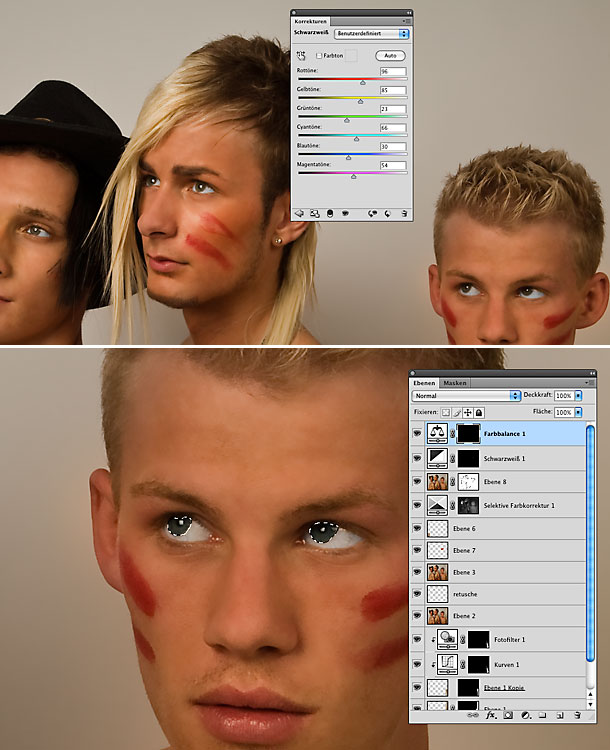The width and height of the screenshot is (610, 750).
Task: Click the Farbbalance 1 scales adjustment icon
Action: (x=437, y=433)
